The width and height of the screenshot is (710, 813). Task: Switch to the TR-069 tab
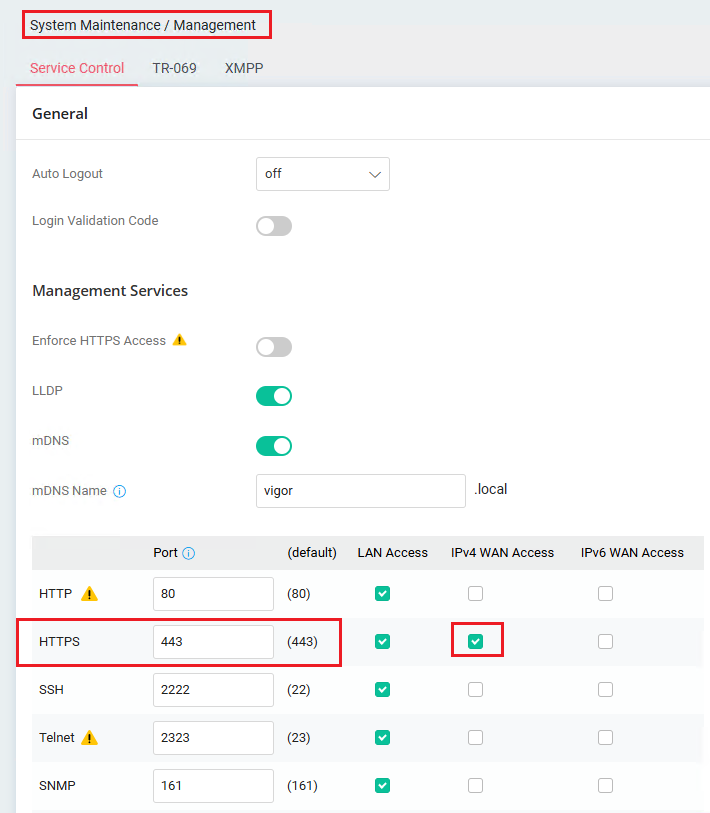coord(174,68)
